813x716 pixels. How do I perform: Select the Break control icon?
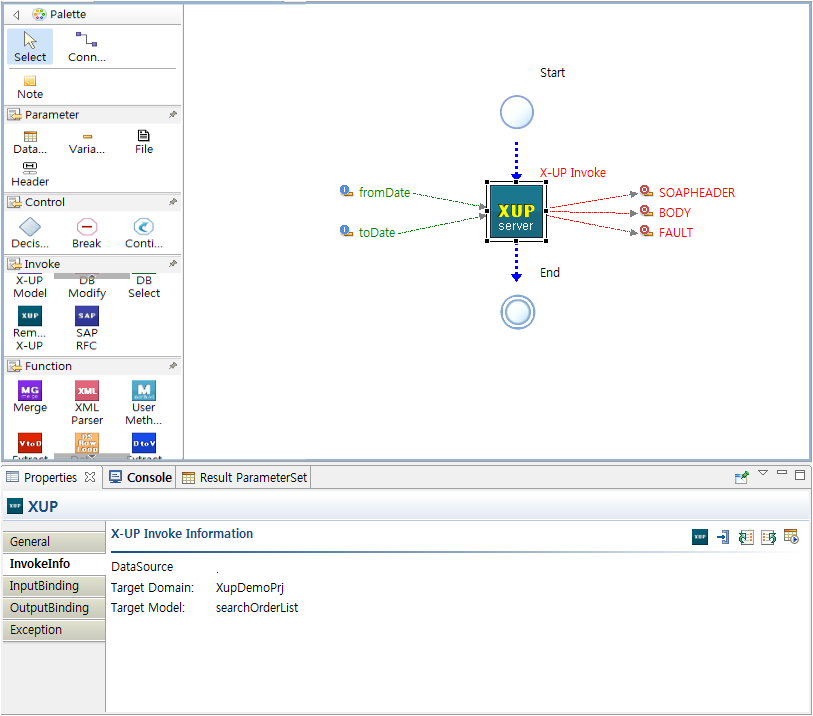tap(87, 228)
